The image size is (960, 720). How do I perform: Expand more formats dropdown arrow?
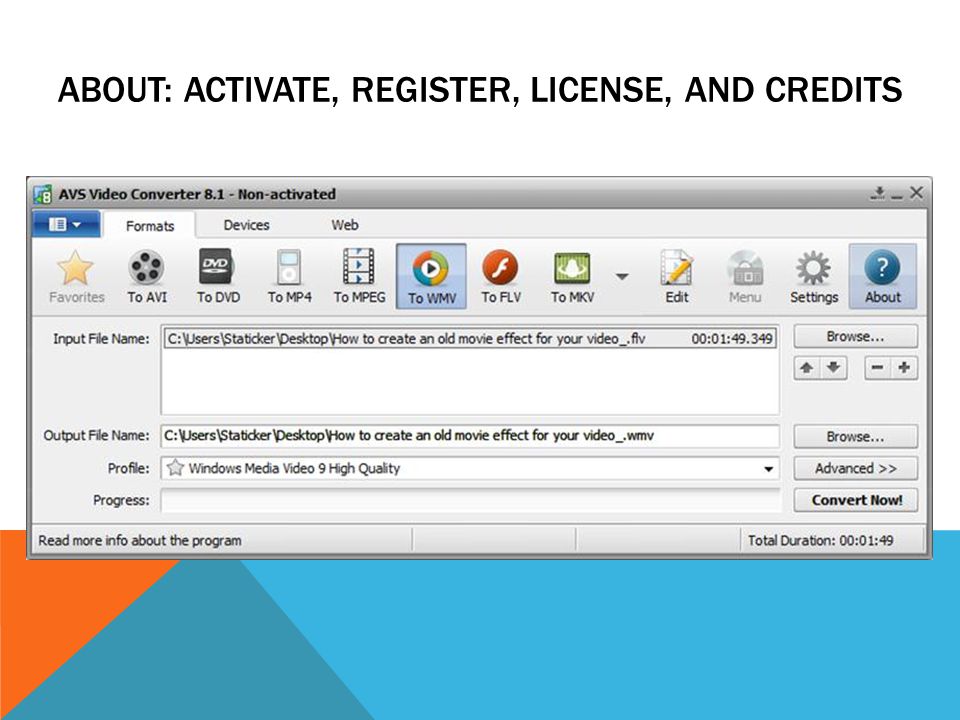coord(622,277)
